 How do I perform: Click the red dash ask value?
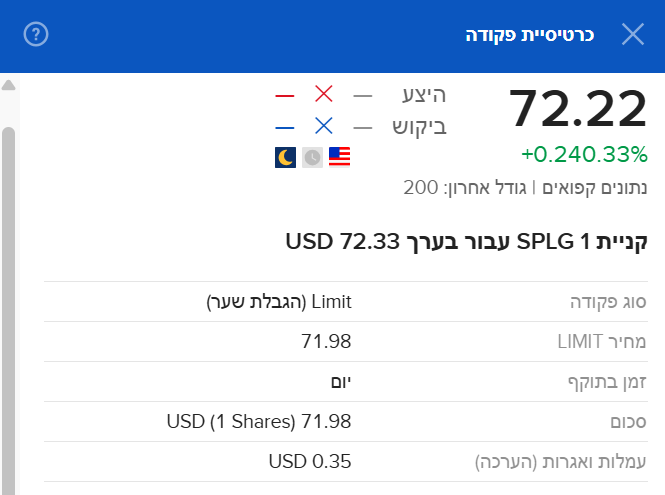[x=285, y=96]
